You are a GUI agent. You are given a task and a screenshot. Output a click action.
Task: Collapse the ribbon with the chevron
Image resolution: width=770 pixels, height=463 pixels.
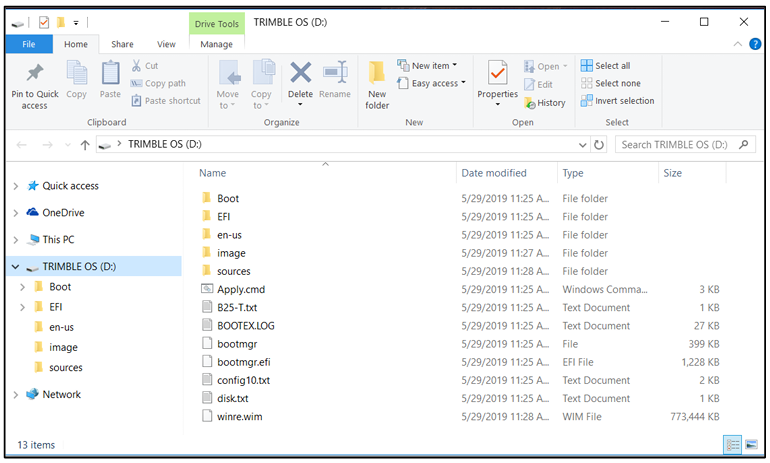point(738,44)
